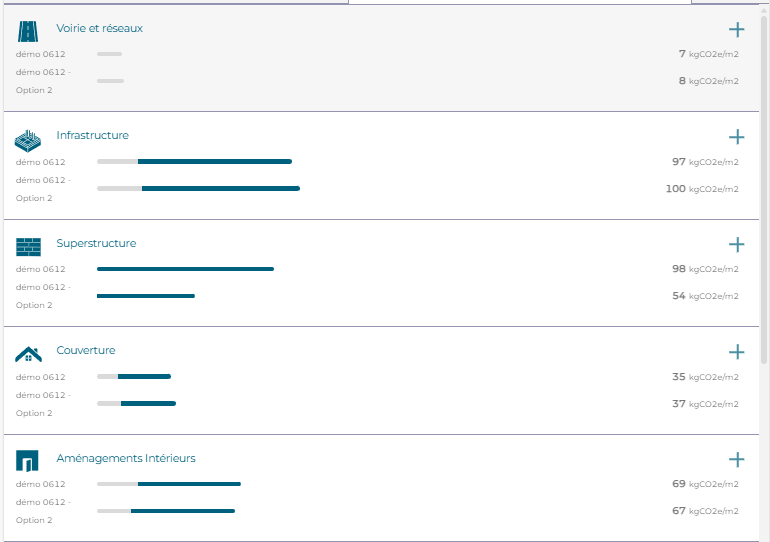Expand the Infrastructure section using plus

click(736, 137)
